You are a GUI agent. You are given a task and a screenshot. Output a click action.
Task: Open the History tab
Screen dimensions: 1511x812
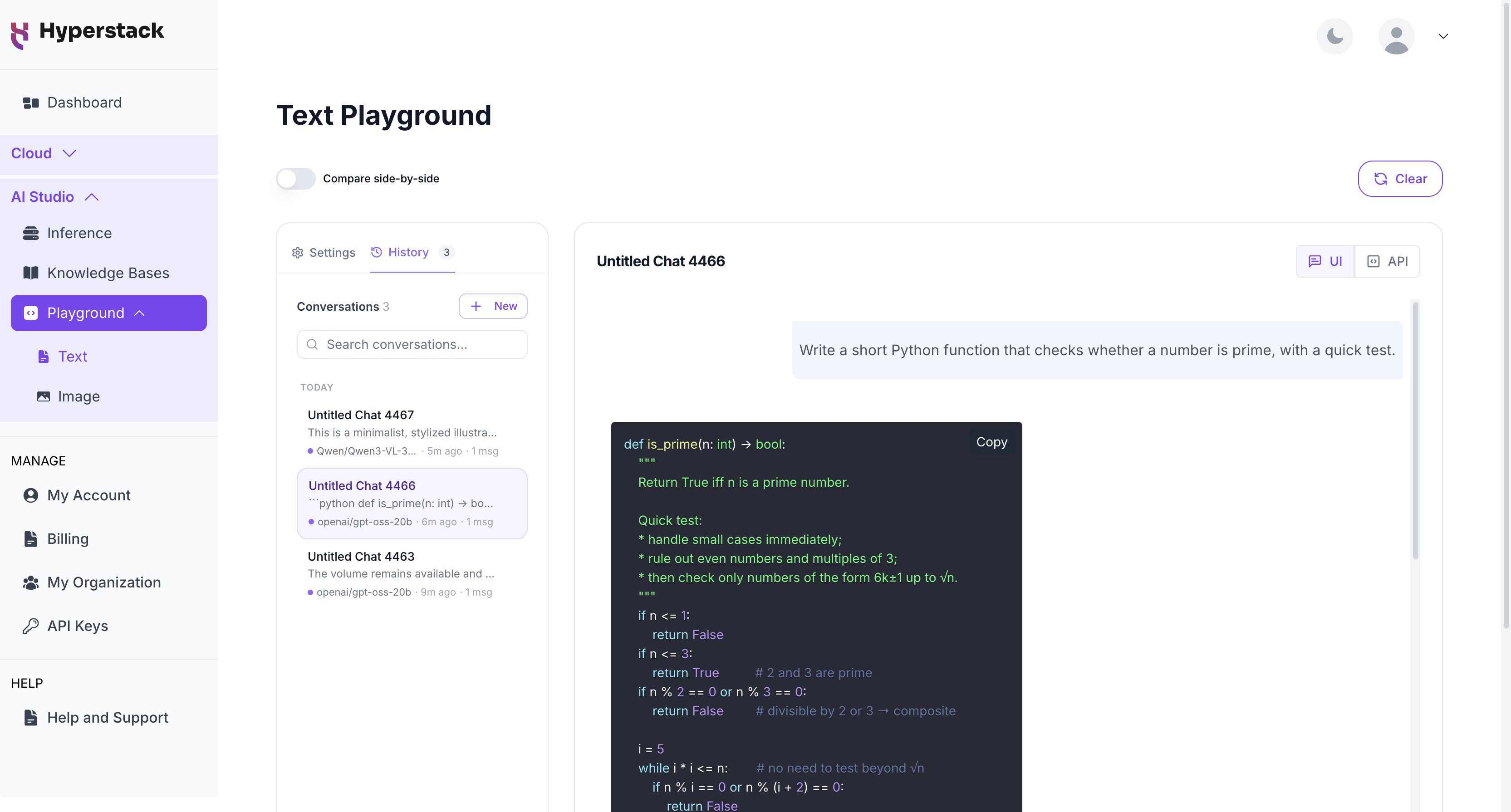[412, 252]
